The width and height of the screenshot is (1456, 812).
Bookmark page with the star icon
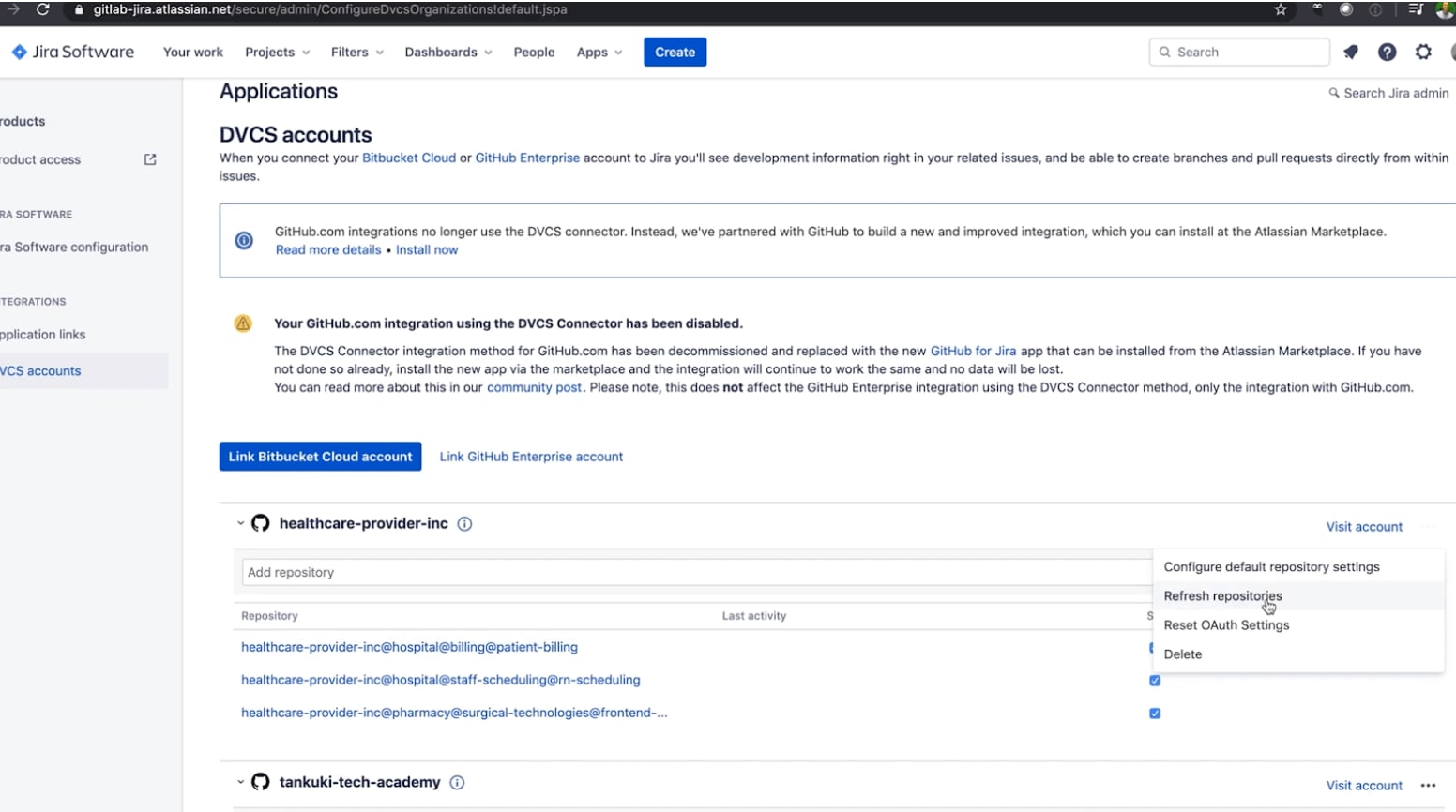pos(1281,9)
